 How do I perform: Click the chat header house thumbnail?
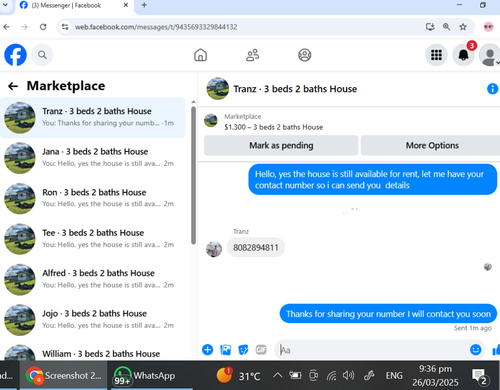[218, 89]
